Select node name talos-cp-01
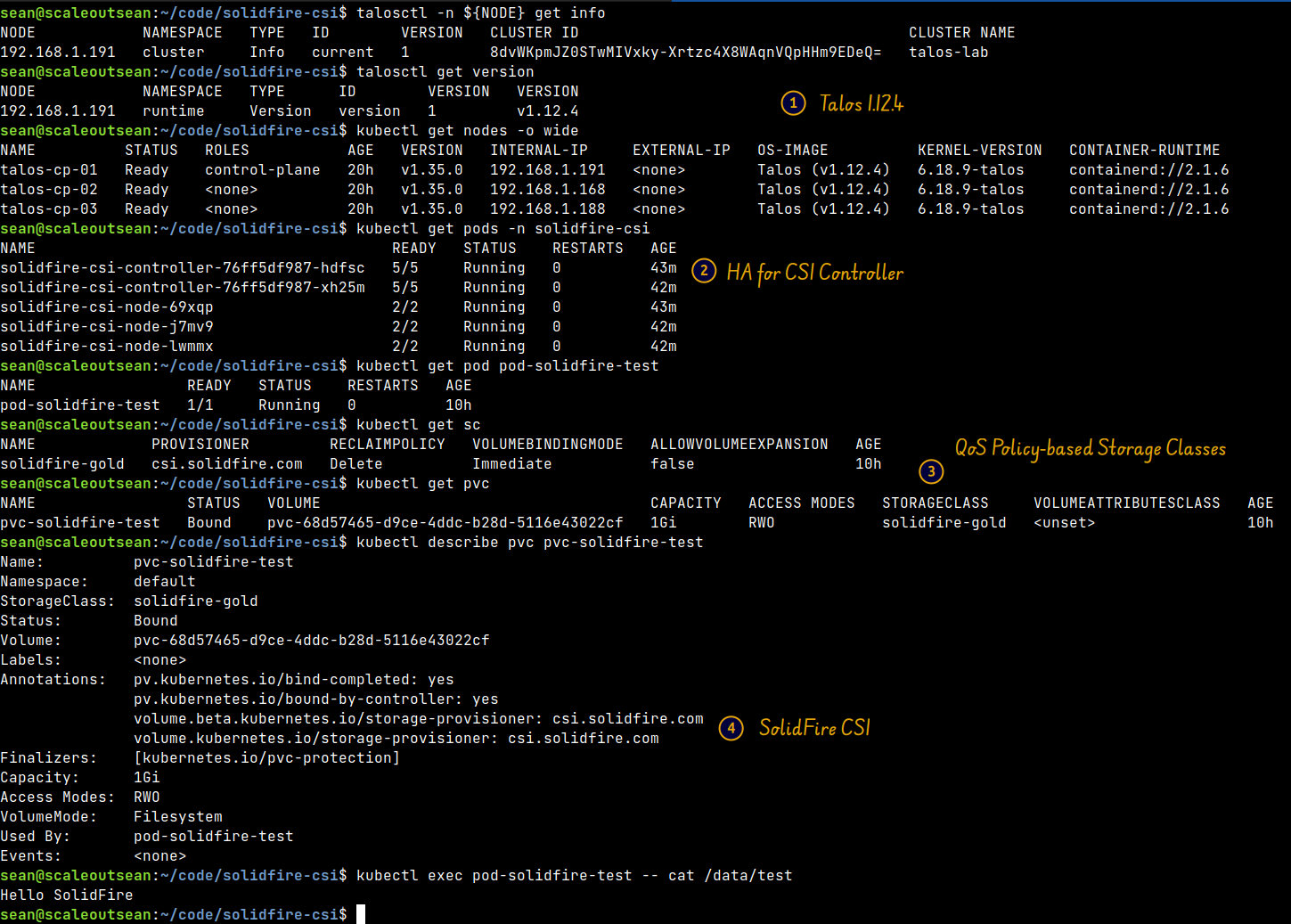1291x924 pixels. click(49, 169)
